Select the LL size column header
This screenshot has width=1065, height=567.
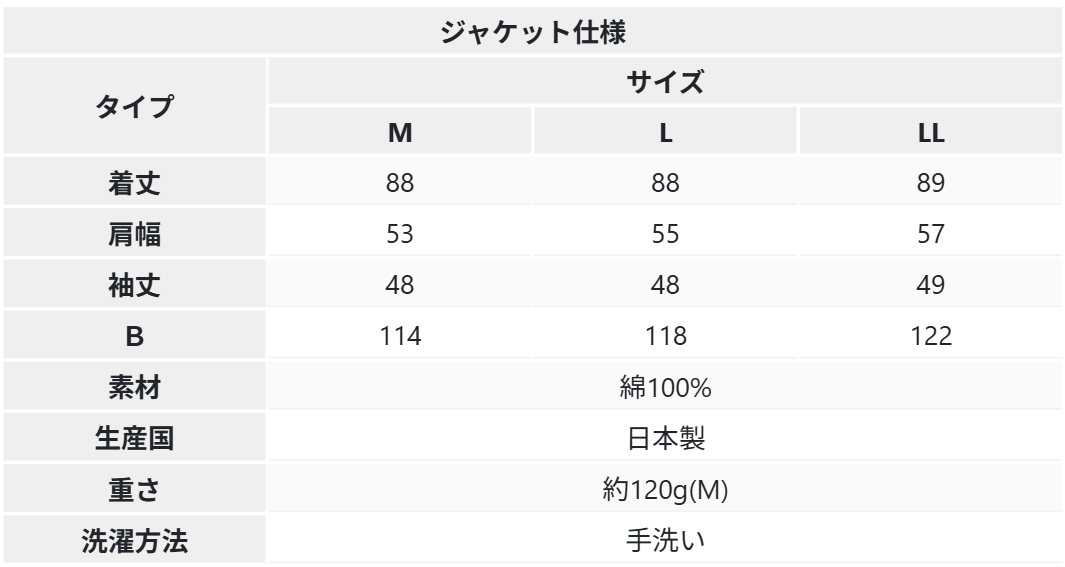tap(930, 132)
